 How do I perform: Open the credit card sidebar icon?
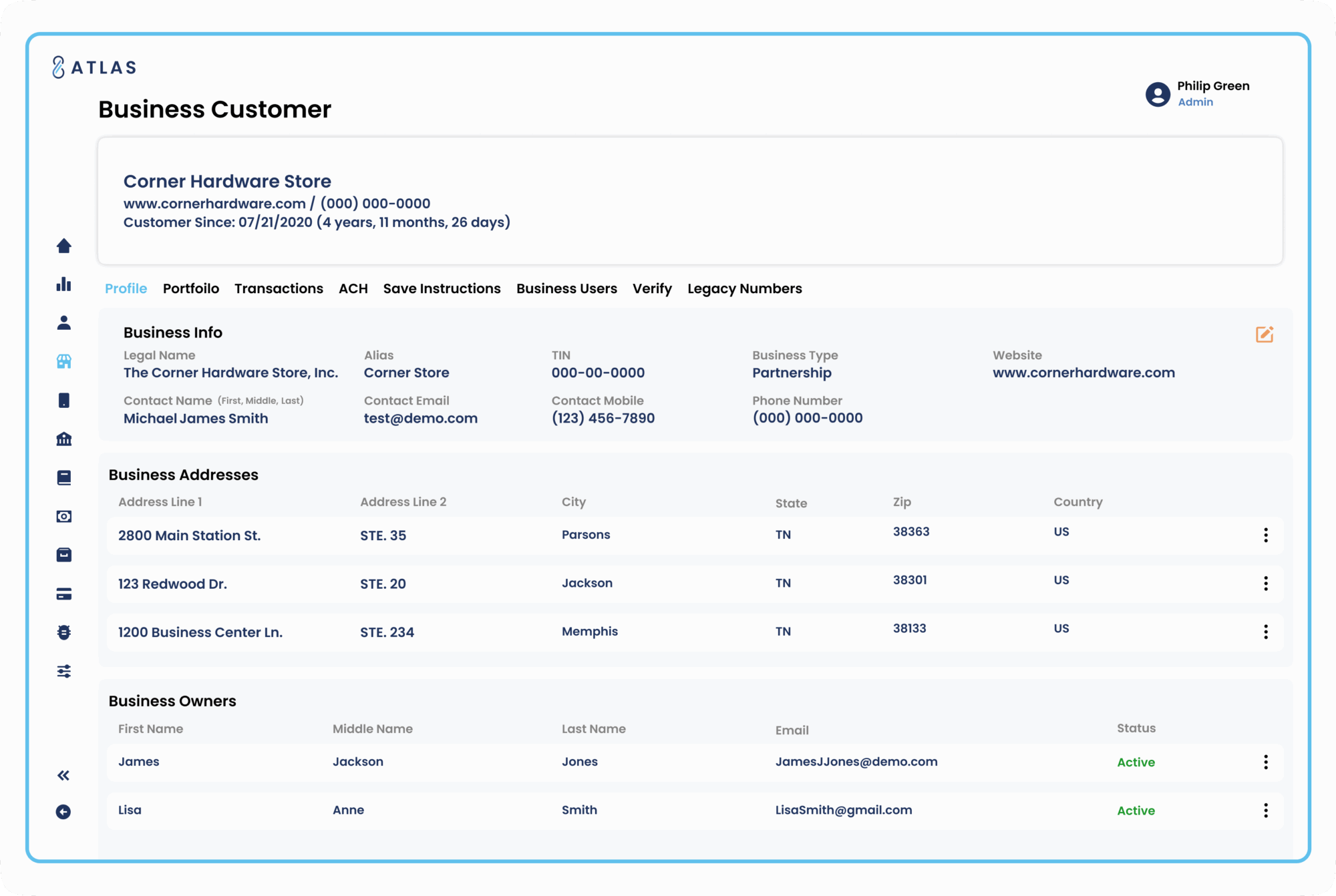coord(64,594)
